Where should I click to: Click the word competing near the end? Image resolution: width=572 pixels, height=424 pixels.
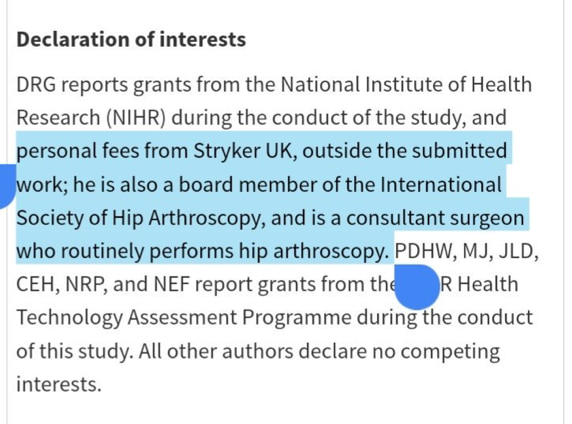(450, 352)
